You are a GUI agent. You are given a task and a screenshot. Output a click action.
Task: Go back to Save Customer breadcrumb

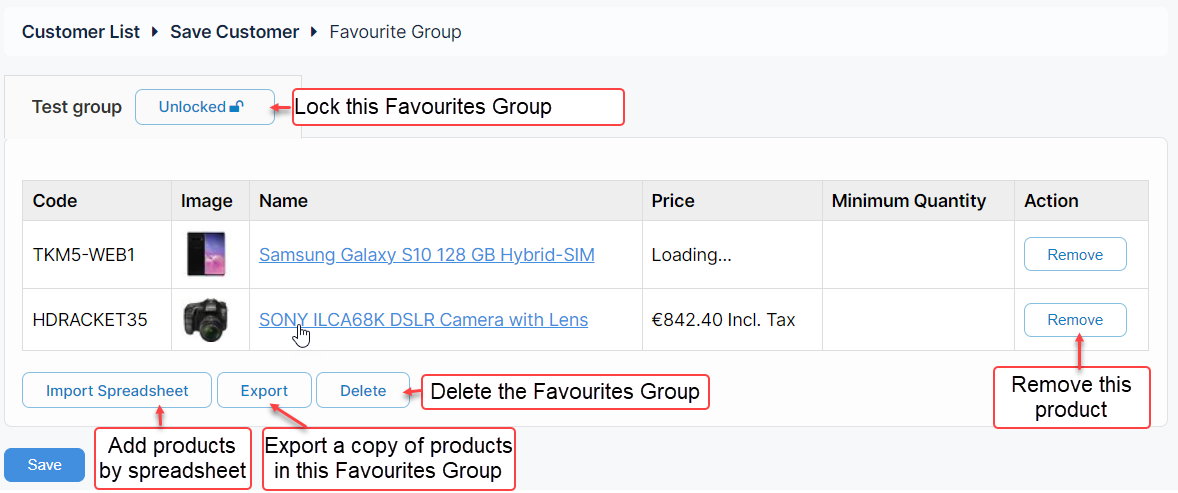(234, 32)
